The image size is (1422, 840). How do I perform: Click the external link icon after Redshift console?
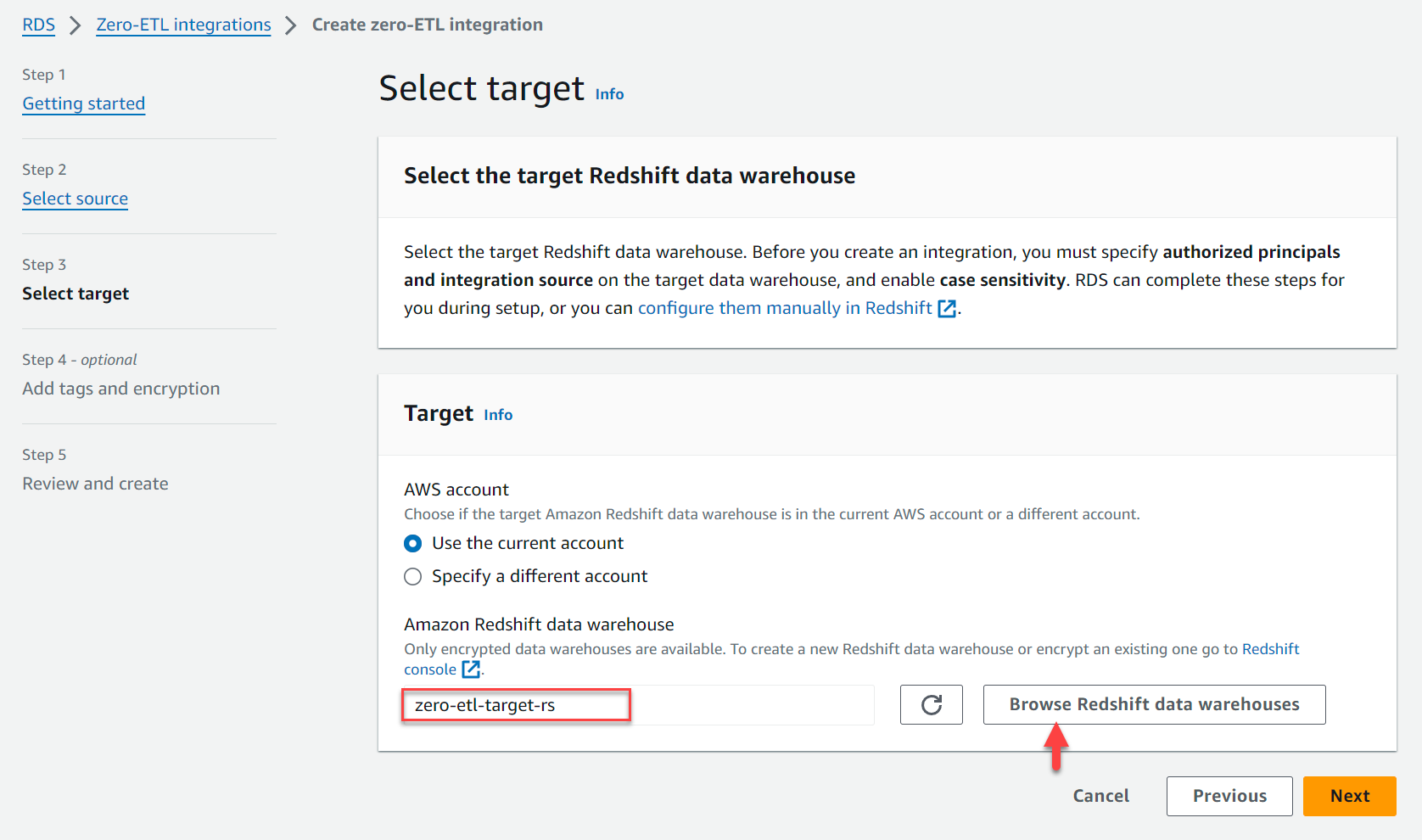pyautogui.click(x=471, y=669)
